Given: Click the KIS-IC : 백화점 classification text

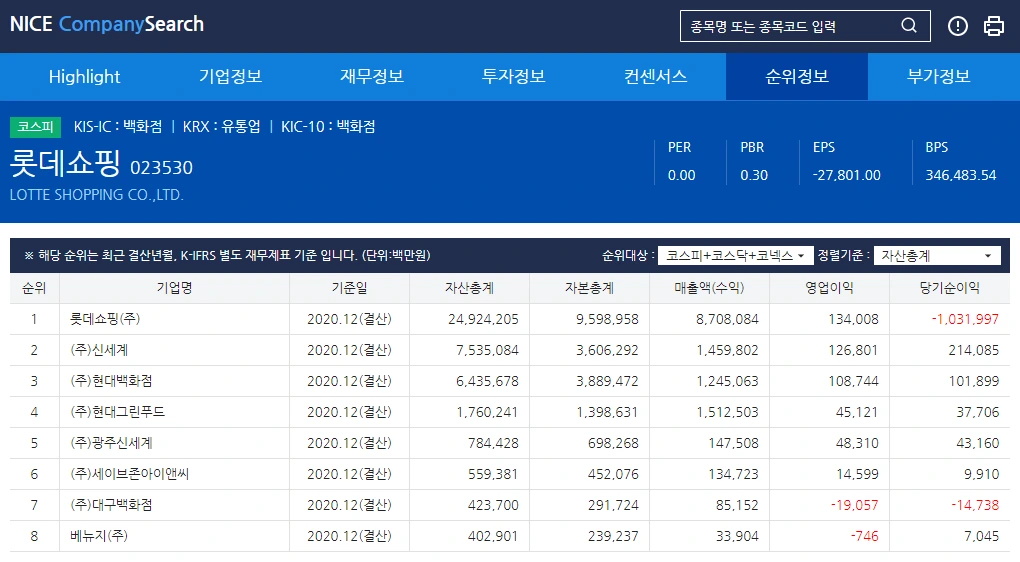Looking at the screenshot, I should (x=118, y=126).
